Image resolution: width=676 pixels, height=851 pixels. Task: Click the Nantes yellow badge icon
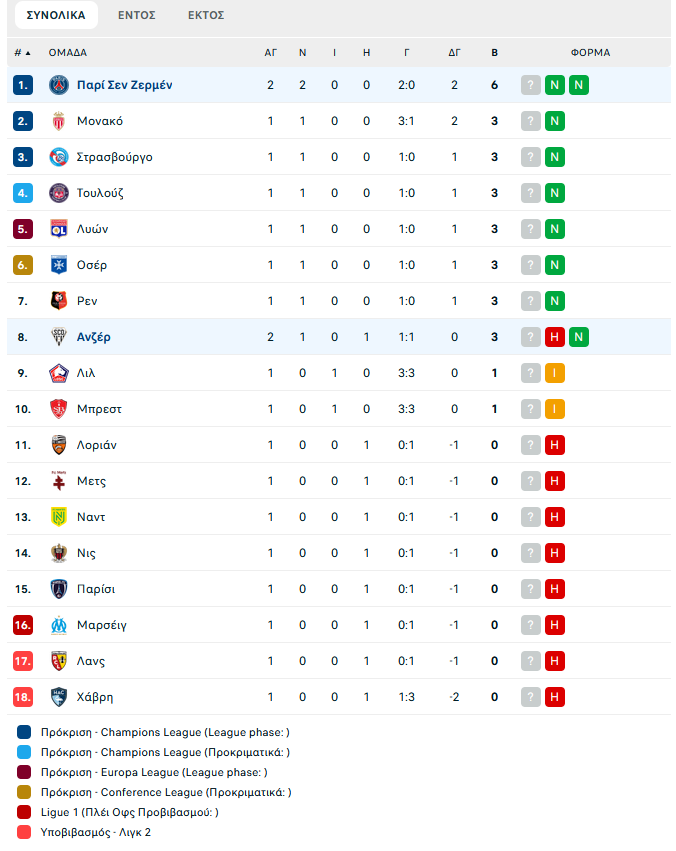coord(59,517)
